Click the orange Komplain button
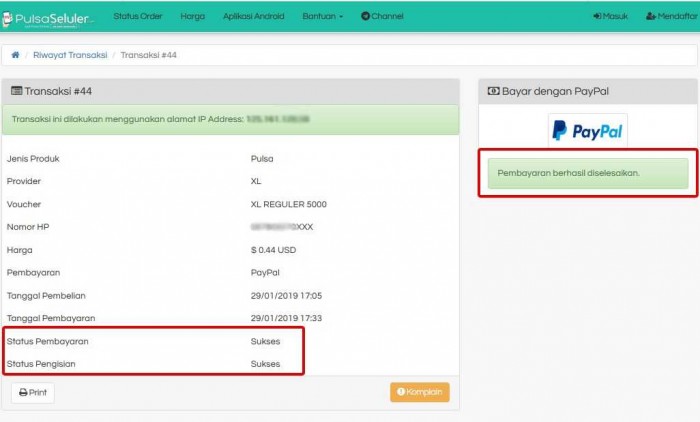This screenshot has height=422, width=700. coord(420,392)
